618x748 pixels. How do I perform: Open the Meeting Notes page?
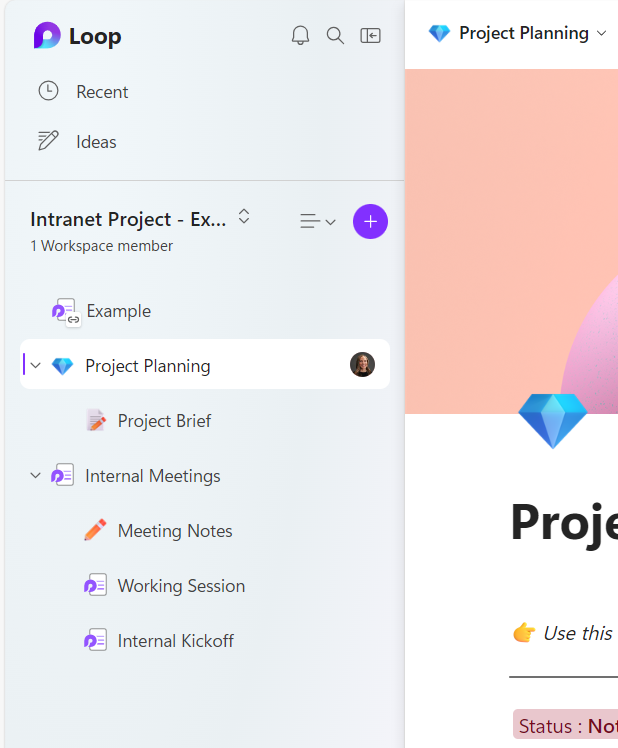(174, 531)
